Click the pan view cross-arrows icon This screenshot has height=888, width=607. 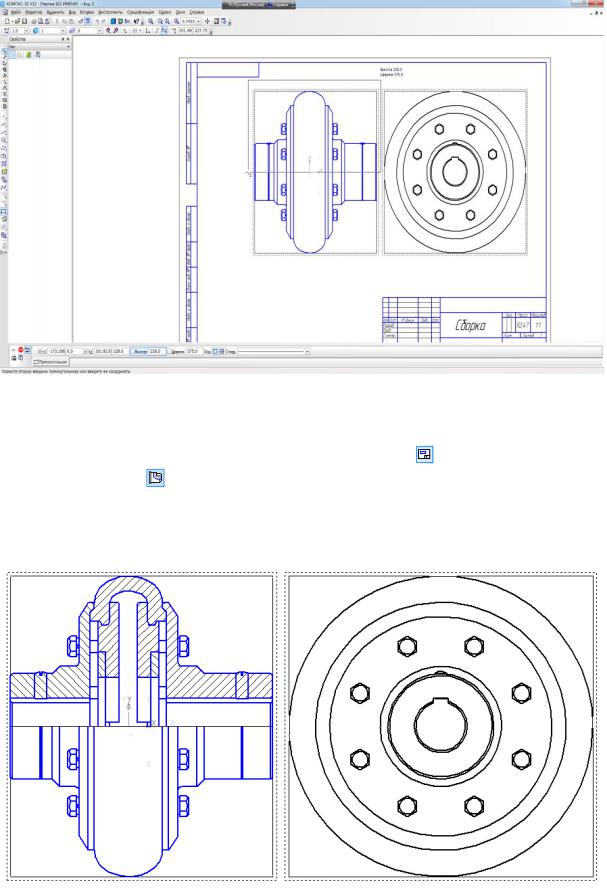point(207,21)
